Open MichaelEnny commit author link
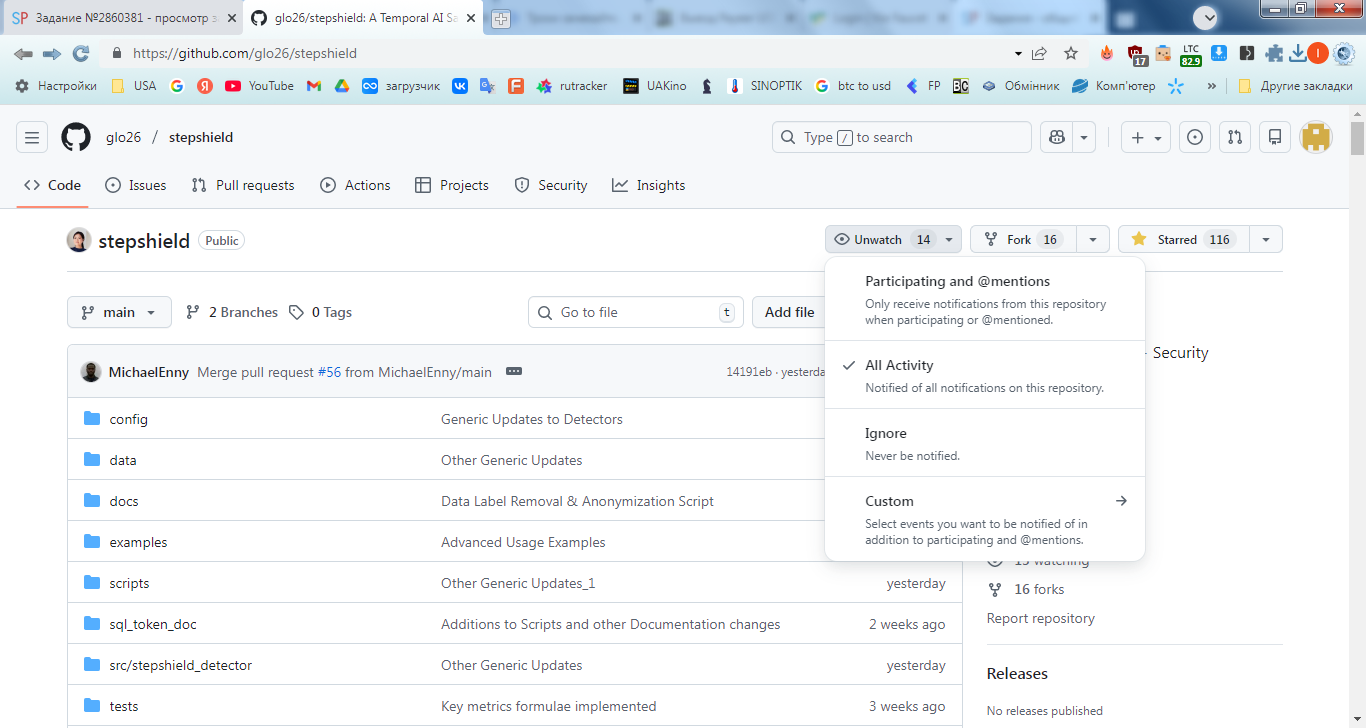 tap(149, 372)
